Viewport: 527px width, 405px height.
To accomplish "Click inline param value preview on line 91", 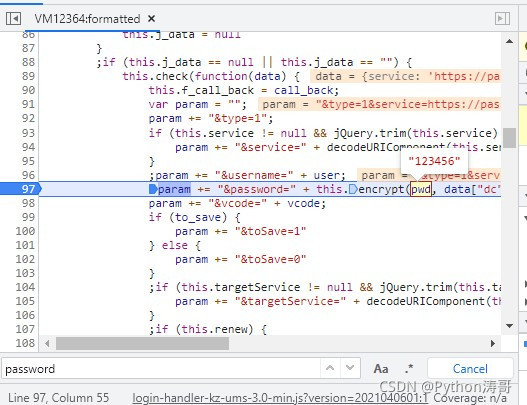I will point(379,105).
